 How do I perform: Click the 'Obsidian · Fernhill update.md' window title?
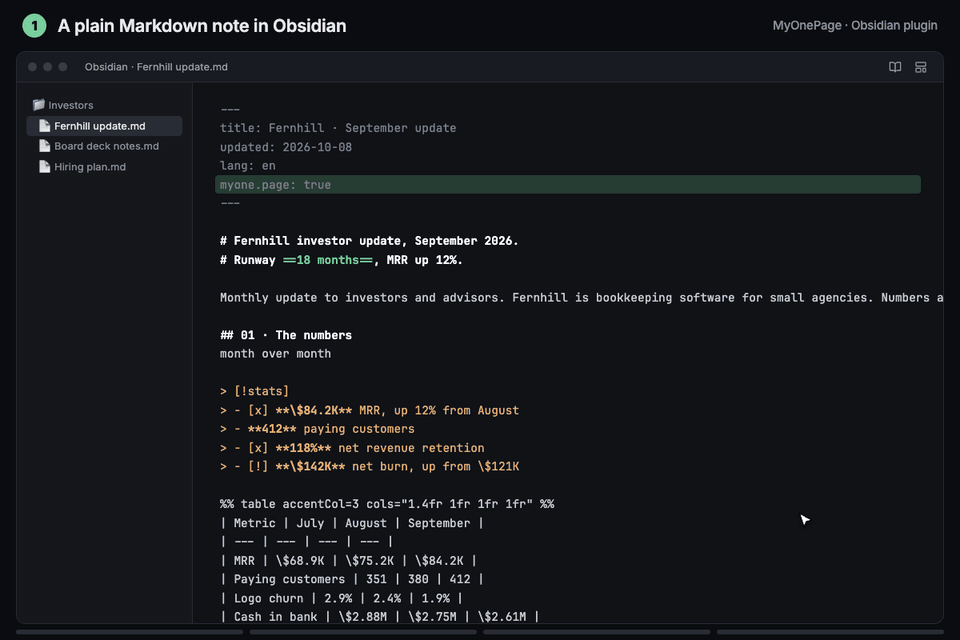pyautogui.click(x=156, y=67)
